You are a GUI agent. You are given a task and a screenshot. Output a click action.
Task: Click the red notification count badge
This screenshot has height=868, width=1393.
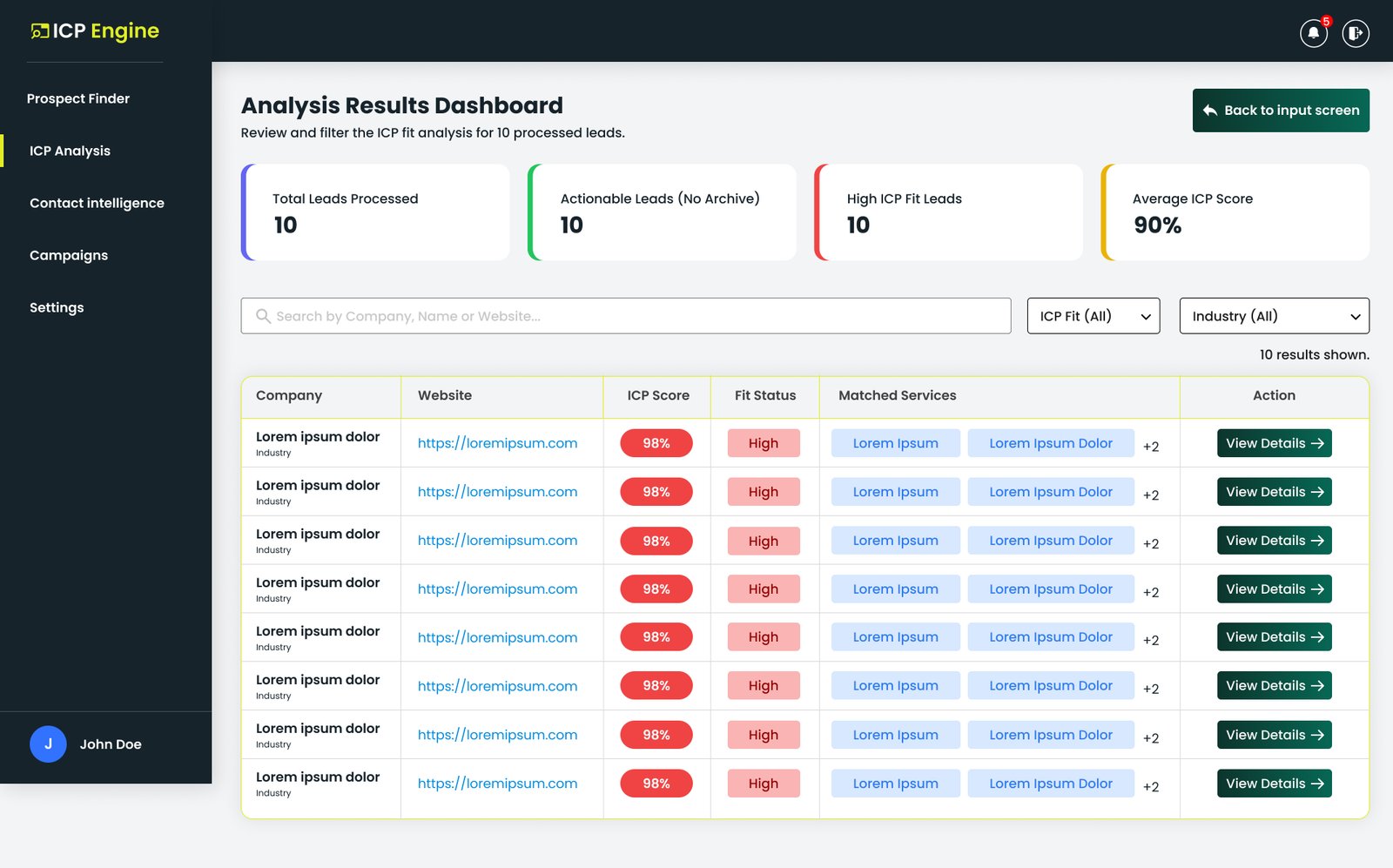[x=1326, y=22]
